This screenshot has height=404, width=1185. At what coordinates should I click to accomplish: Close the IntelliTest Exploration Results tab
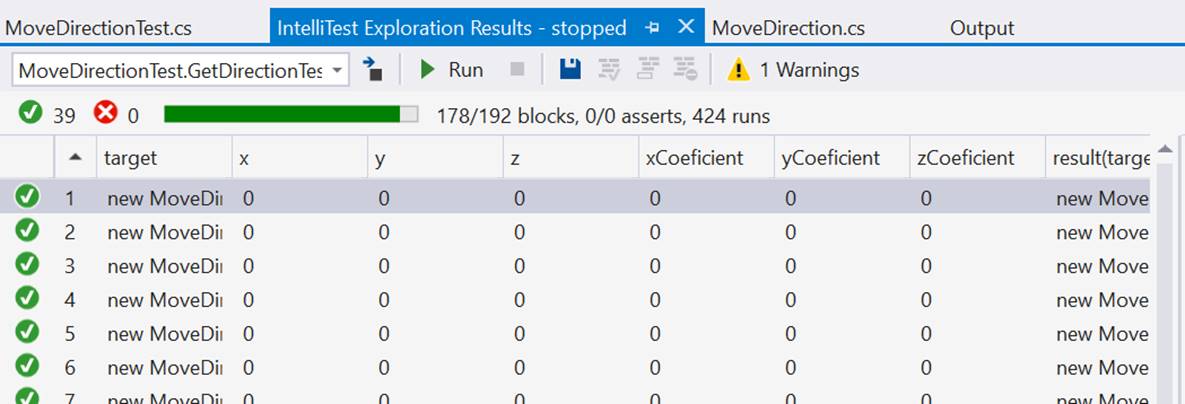[686, 27]
